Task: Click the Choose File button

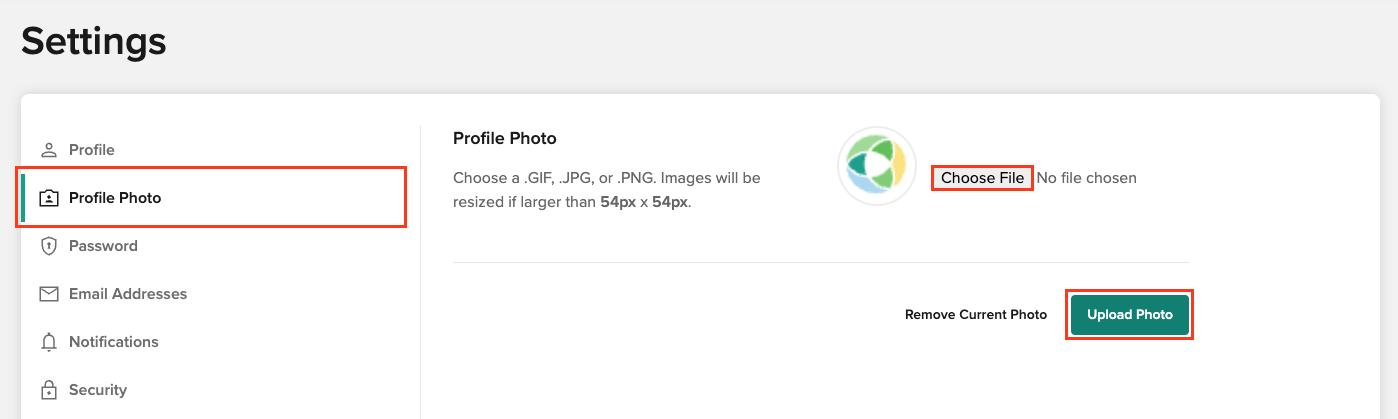Action: (982, 178)
